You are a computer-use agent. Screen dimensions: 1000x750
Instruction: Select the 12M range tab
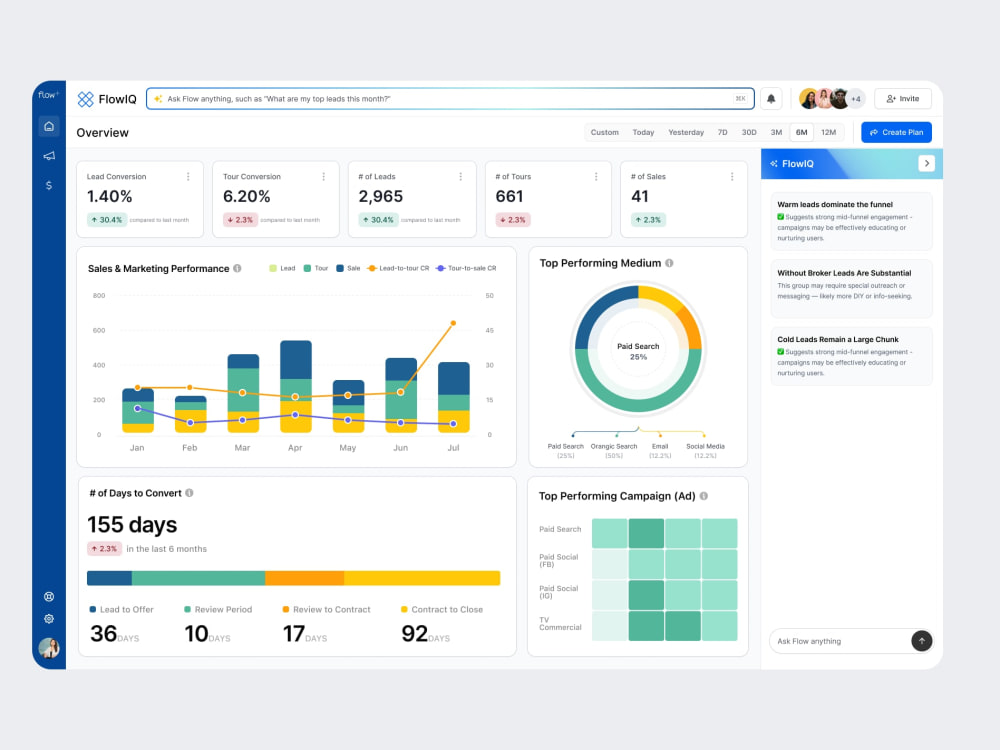[828, 133]
